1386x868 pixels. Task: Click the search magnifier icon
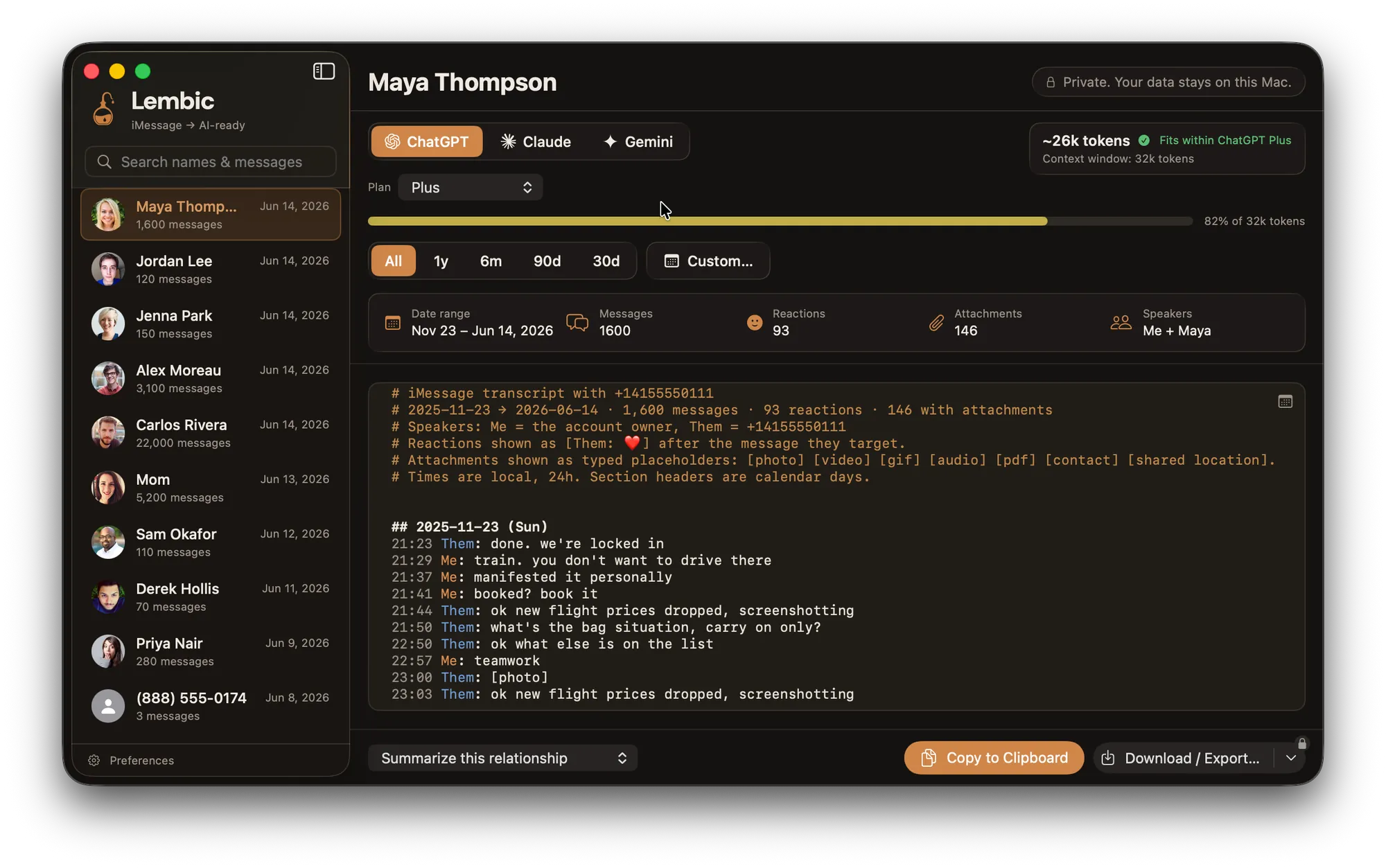click(105, 161)
